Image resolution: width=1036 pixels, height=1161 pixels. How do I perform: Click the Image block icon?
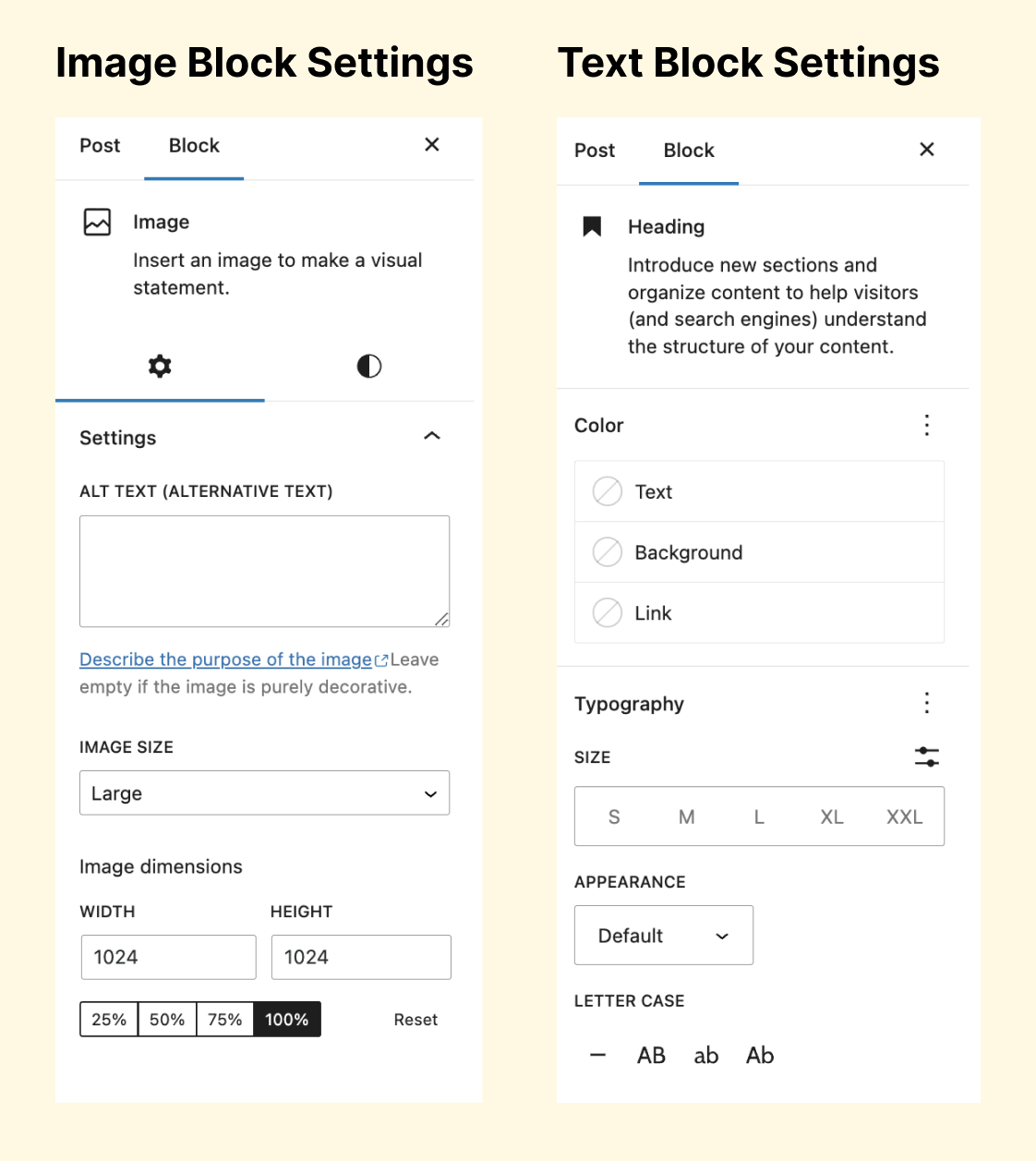click(x=98, y=222)
